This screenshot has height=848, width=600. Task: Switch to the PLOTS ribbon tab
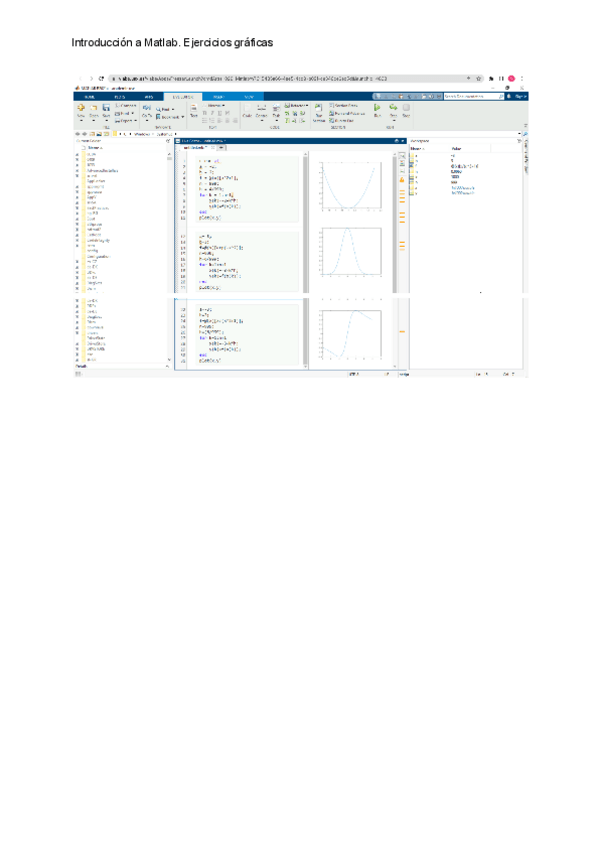pyautogui.click(x=118, y=95)
